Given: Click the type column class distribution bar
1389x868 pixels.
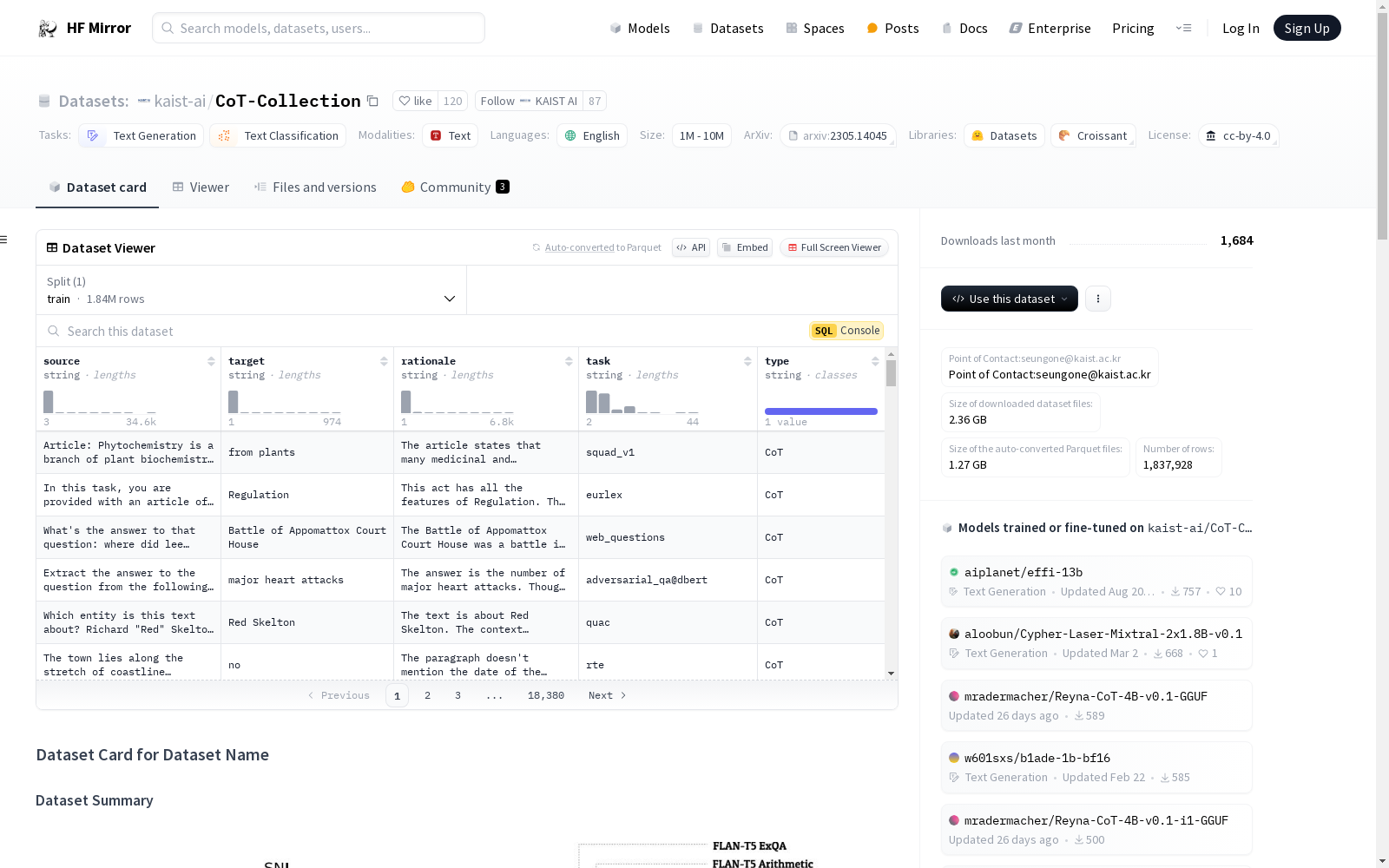Looking at the screenshot, I should tap(821, 411).
